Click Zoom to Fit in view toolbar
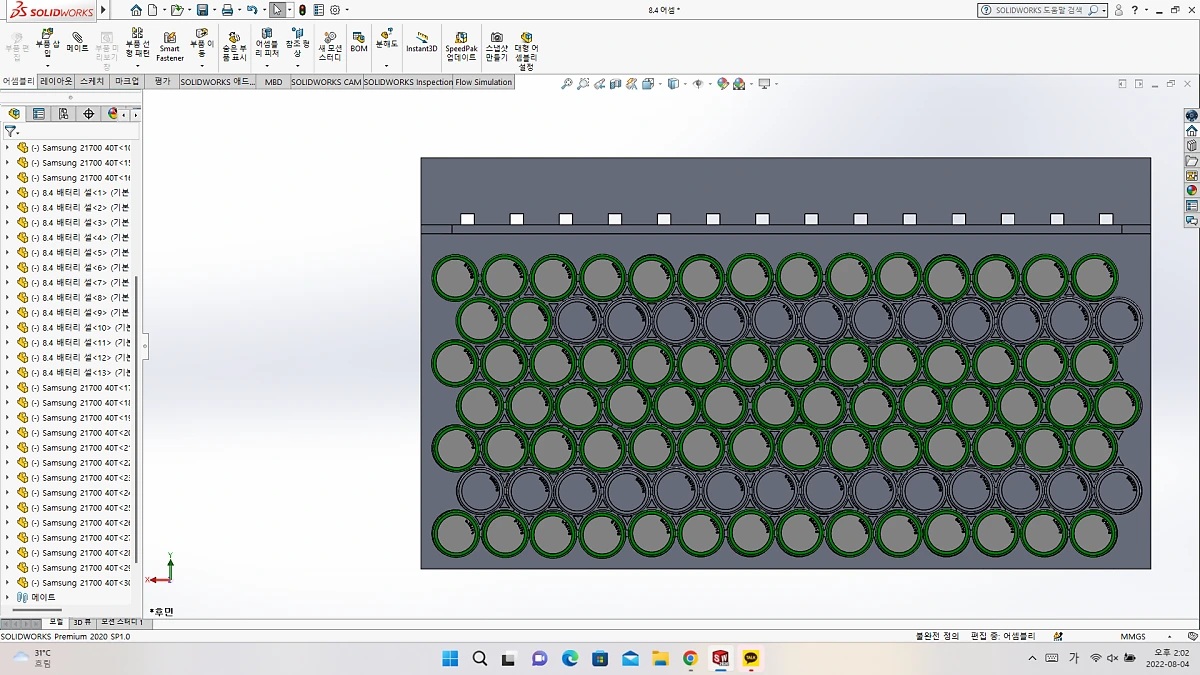1200x675 pixels. 567,84
